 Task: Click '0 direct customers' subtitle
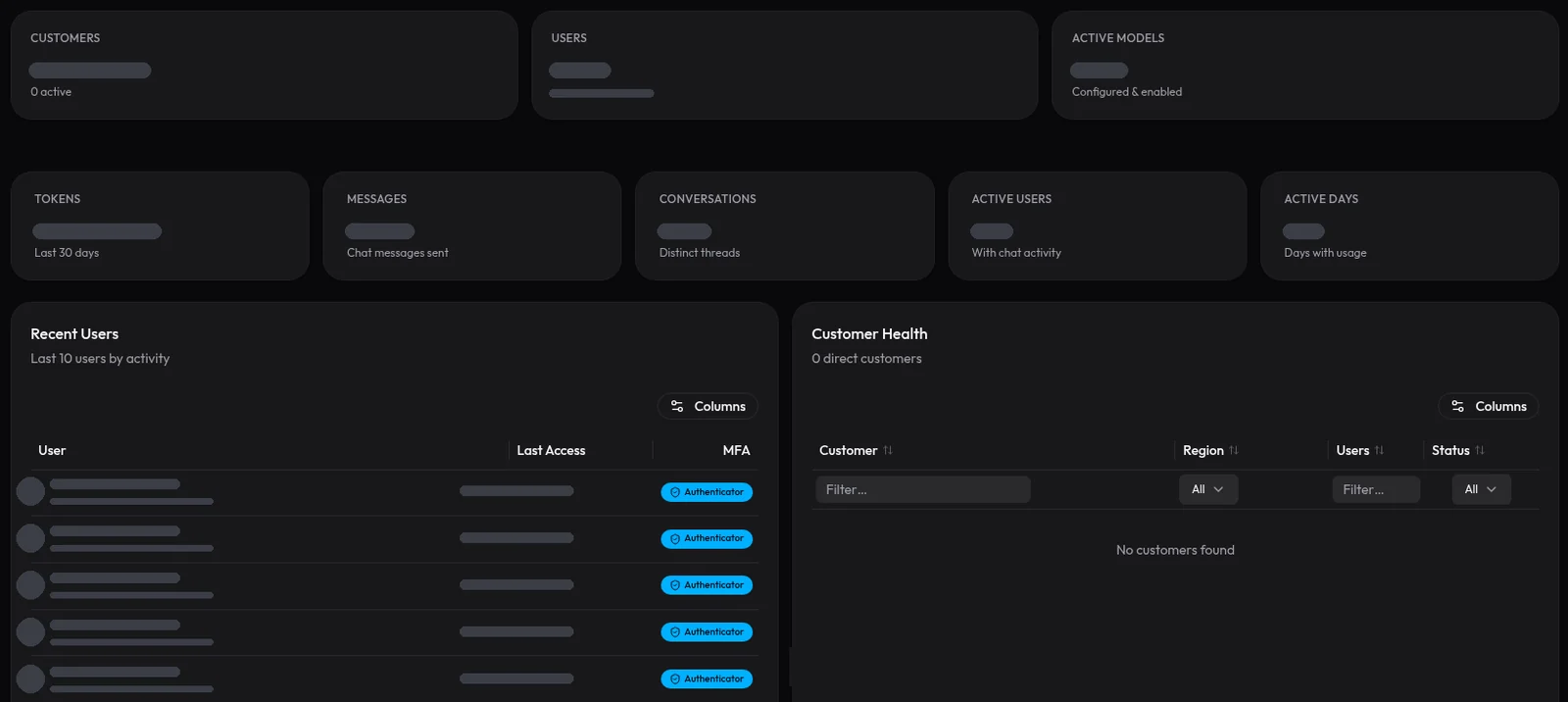pos(866,359)
